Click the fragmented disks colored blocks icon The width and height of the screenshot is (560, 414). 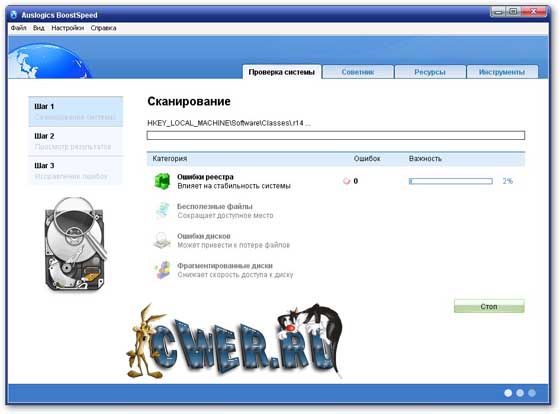tap(162, 270)
